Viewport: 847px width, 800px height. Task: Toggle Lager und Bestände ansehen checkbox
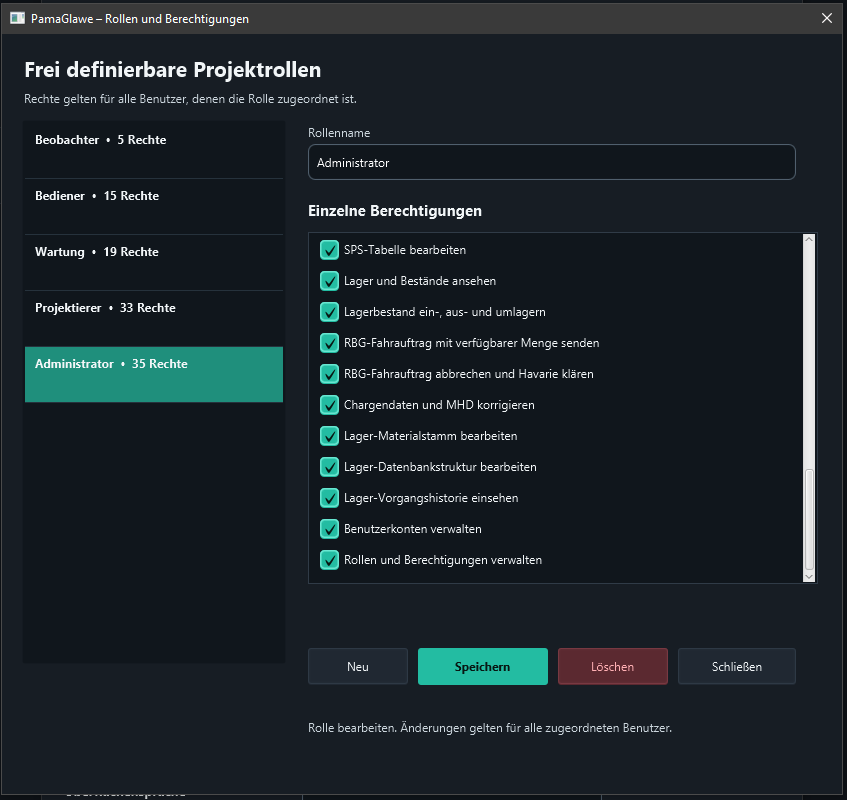click(x=329, y=281)
